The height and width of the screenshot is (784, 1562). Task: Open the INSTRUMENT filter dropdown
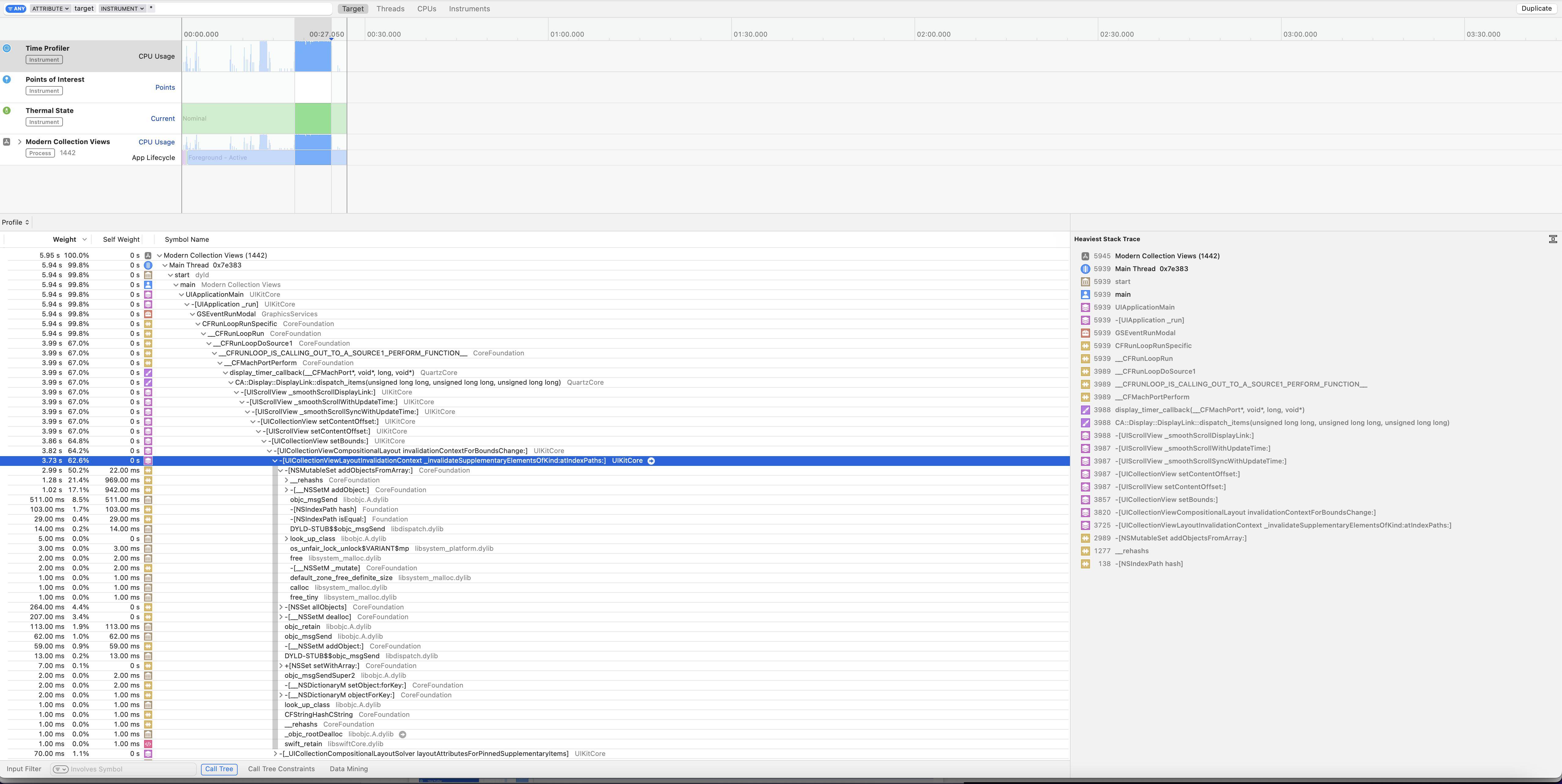(x=122, y=9)
